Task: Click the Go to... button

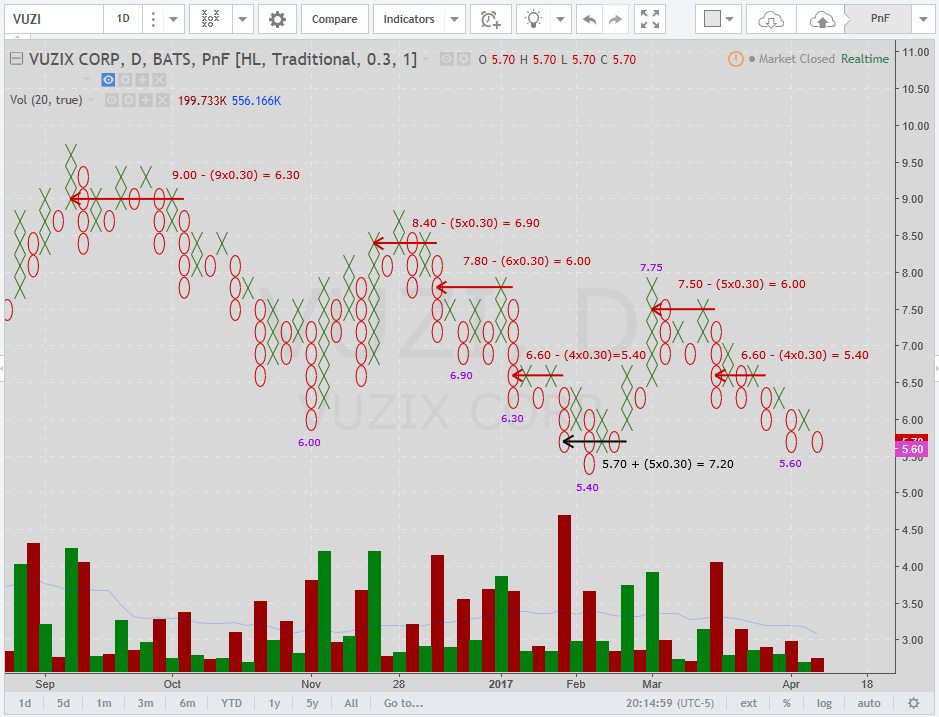Action: click(404, 703)
